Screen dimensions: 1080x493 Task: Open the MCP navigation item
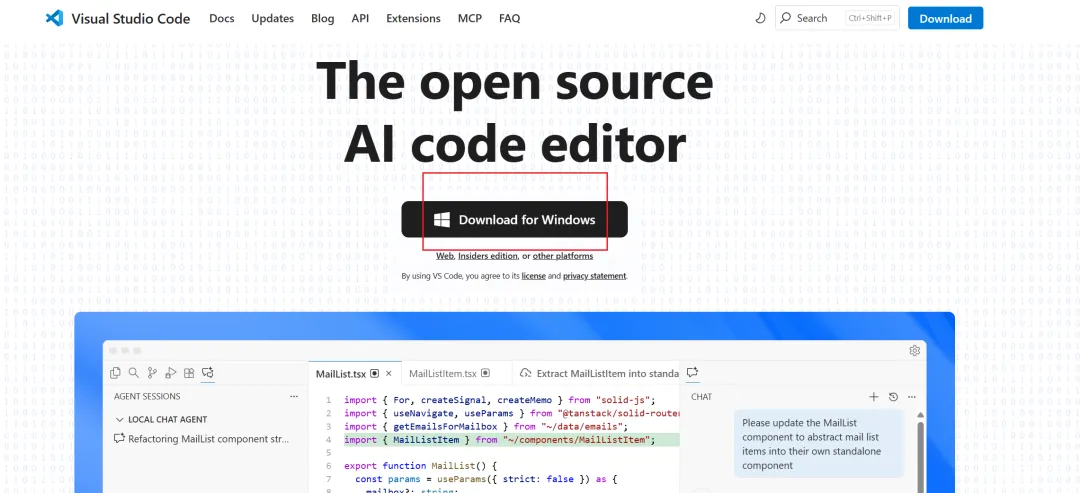tap(470, 19)
